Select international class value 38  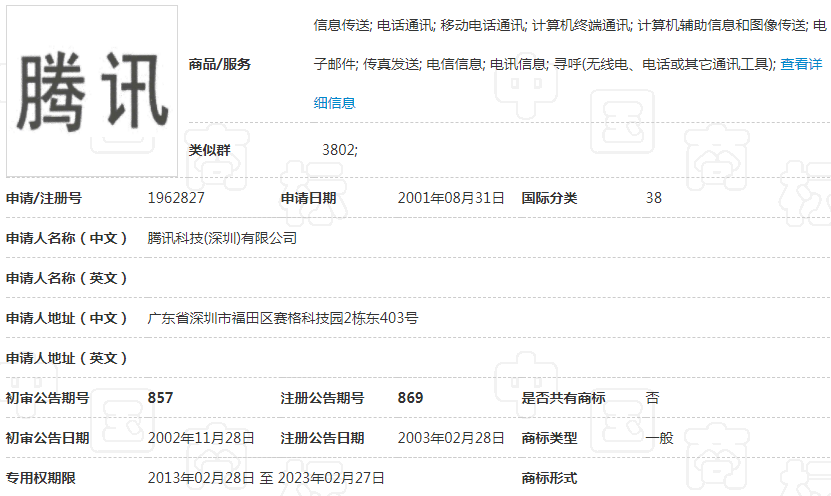tap(654, 198)
